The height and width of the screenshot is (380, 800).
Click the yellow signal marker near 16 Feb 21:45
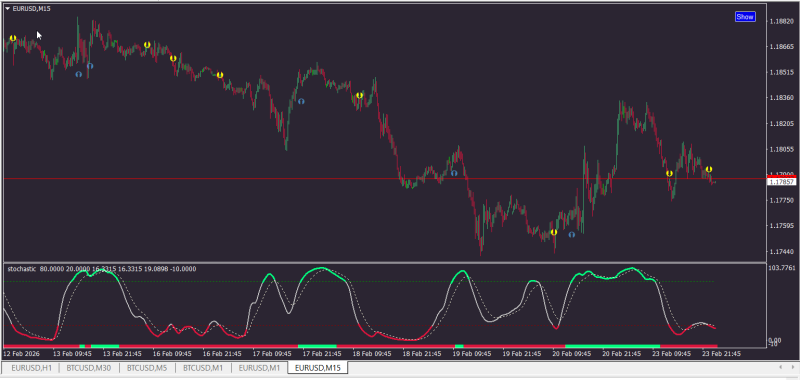click(x=220, y=75)
